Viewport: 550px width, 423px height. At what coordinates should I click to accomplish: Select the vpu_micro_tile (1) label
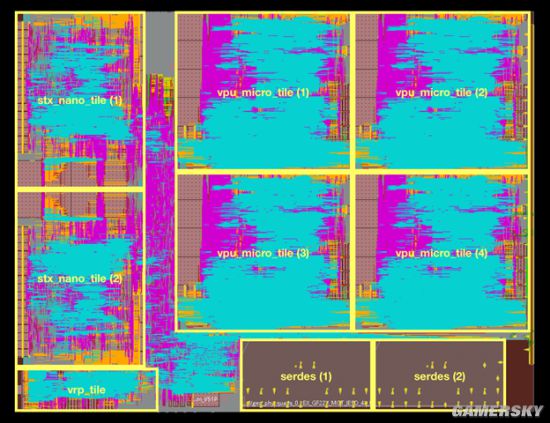click(263, 93)
